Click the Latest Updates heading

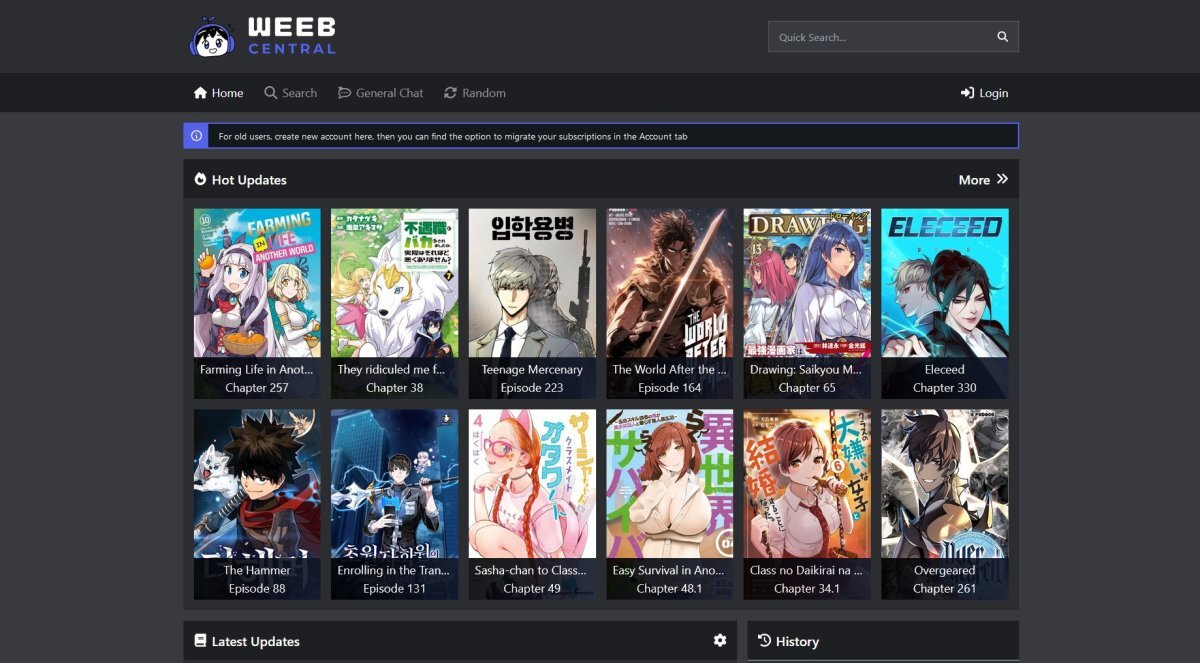[256, 641]
